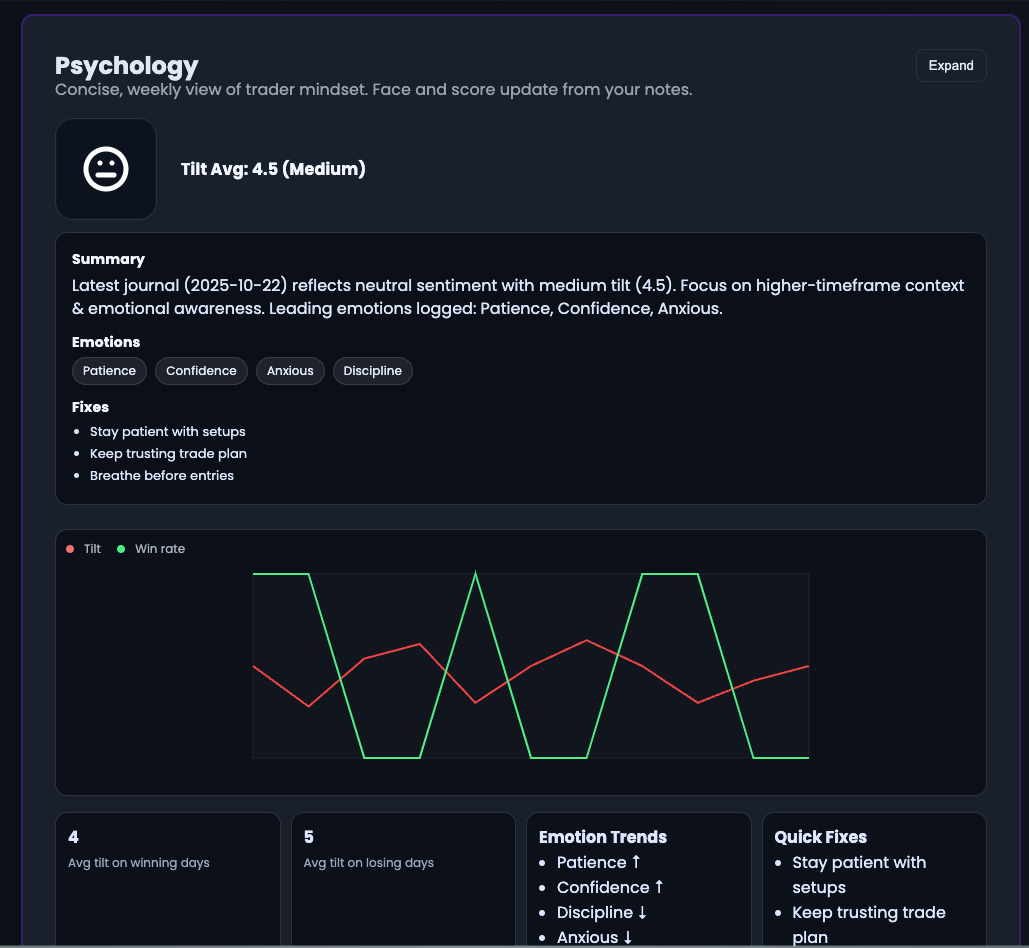The width and height of the screenshot is (1029, 948).
Task: Toggle the Anxious emotion chip
Action: pyautogui.click(x=290, y=370)
